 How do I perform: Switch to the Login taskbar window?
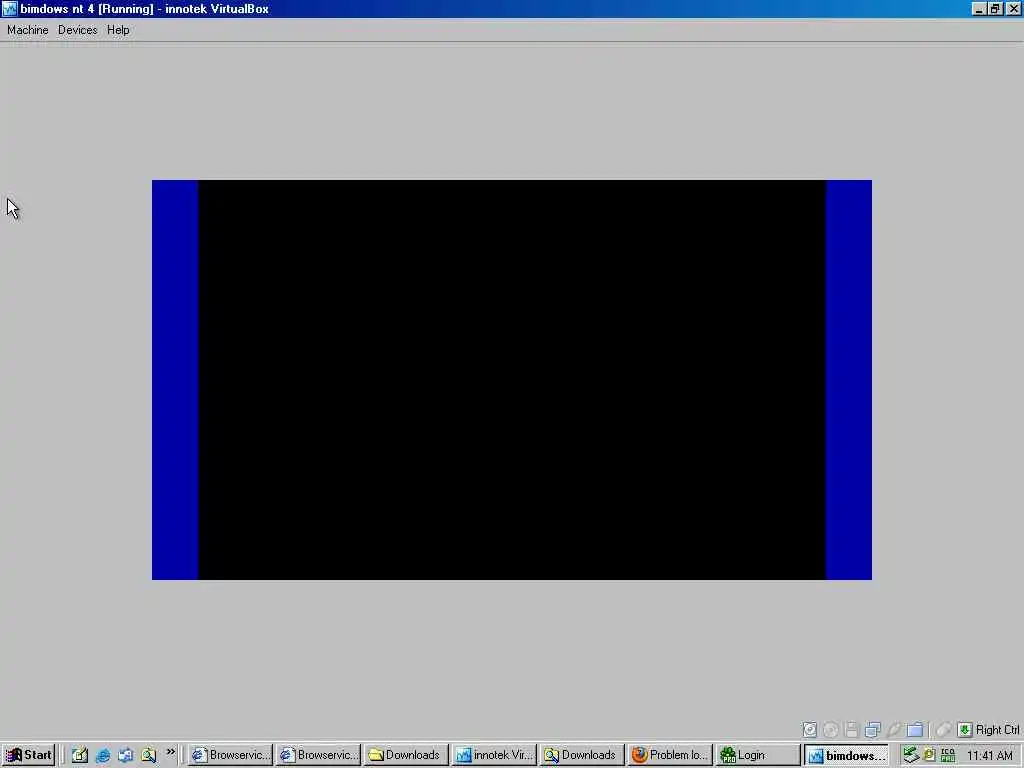click(759, 756)
